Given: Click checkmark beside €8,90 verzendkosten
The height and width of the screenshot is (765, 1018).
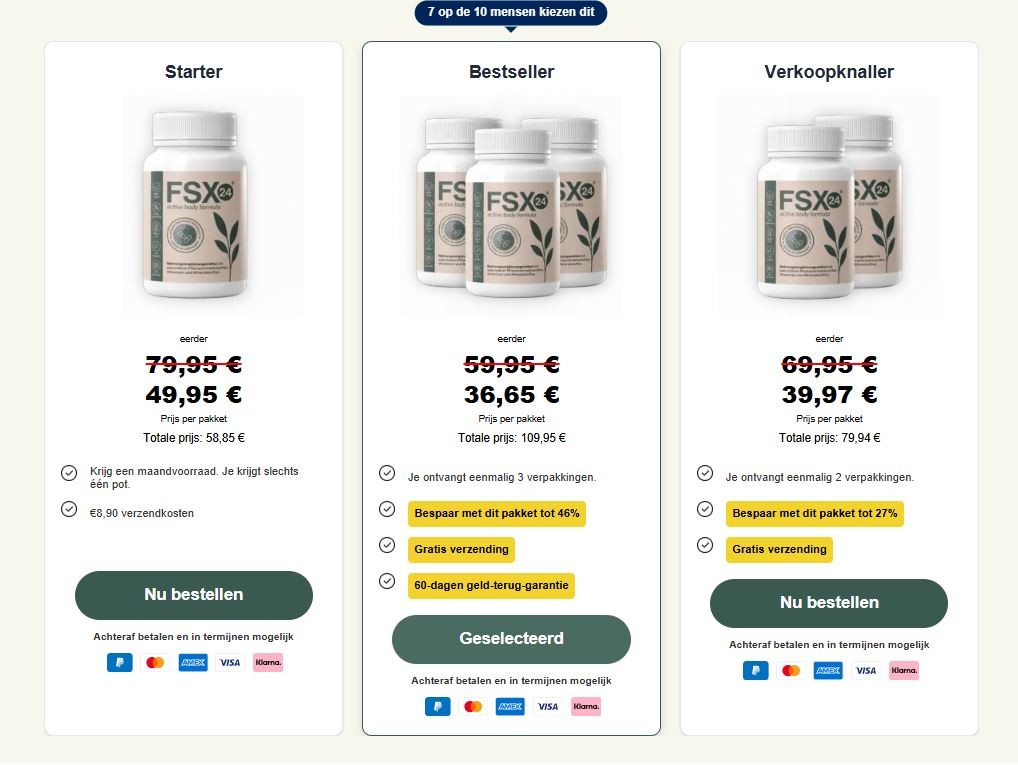Looking at the screenshot, I should [69, 509].
